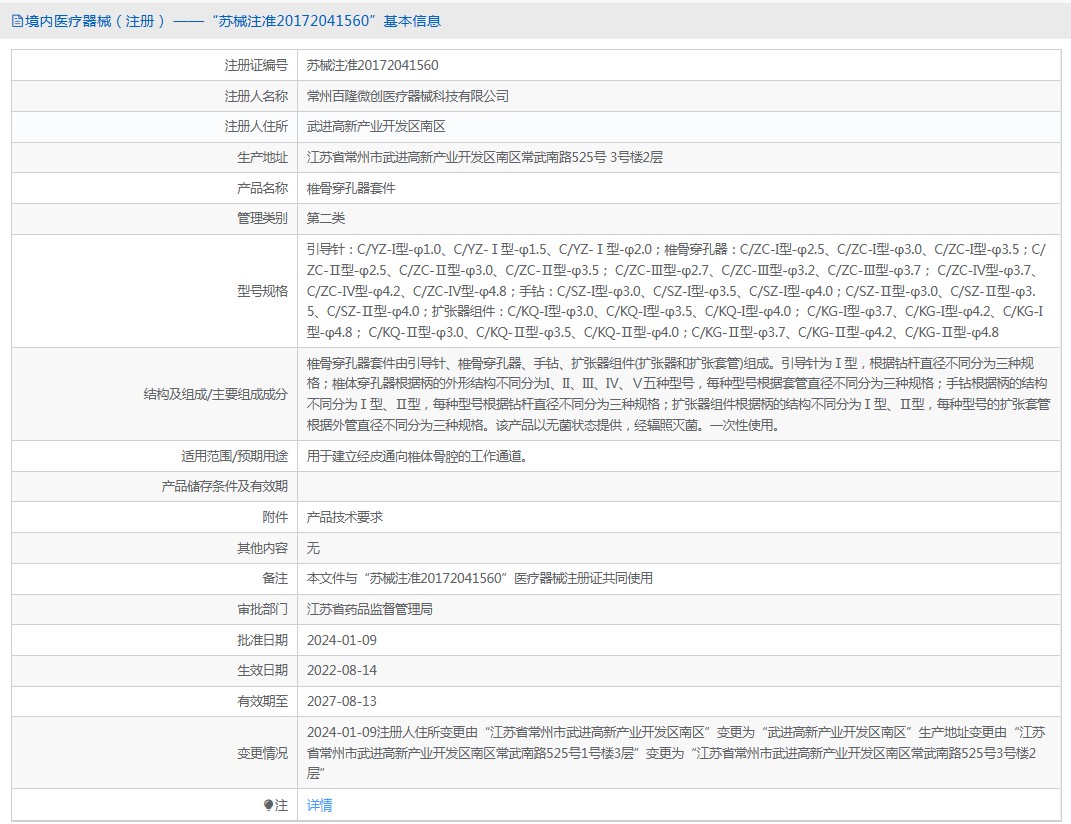Click change record text starting 2024-01-09注册人住所

tap(676, 753)
